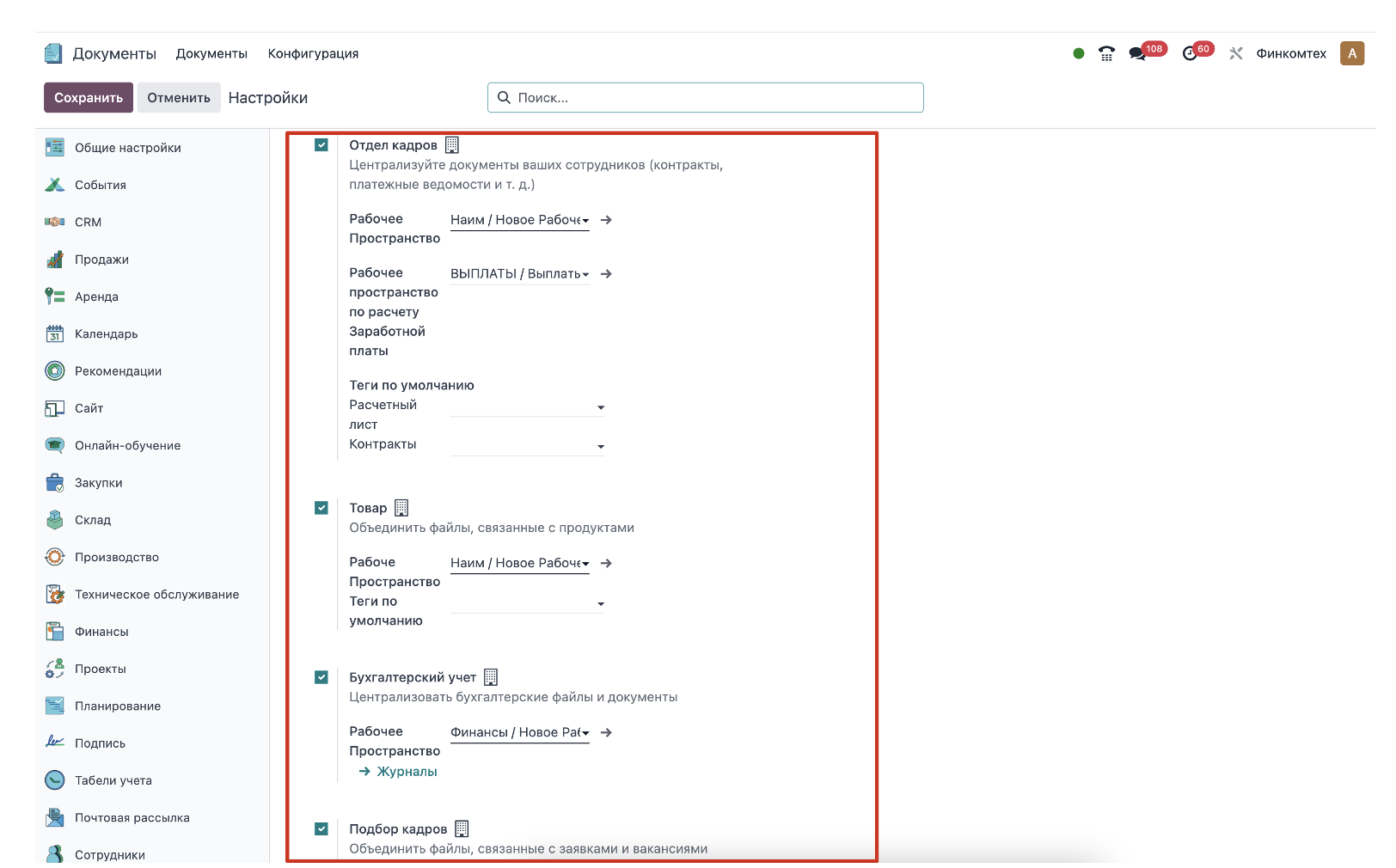Open the Конфигурация menu
The width and height of the screenshot is (1396, 868).
point(313,53)
